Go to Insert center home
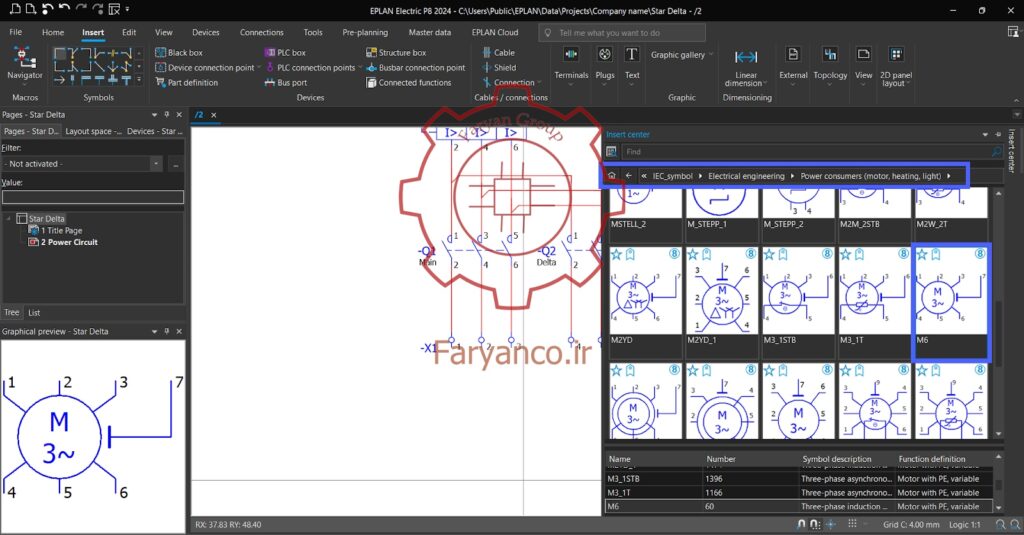Screen dimensions: 1024x535 point(611,176)
